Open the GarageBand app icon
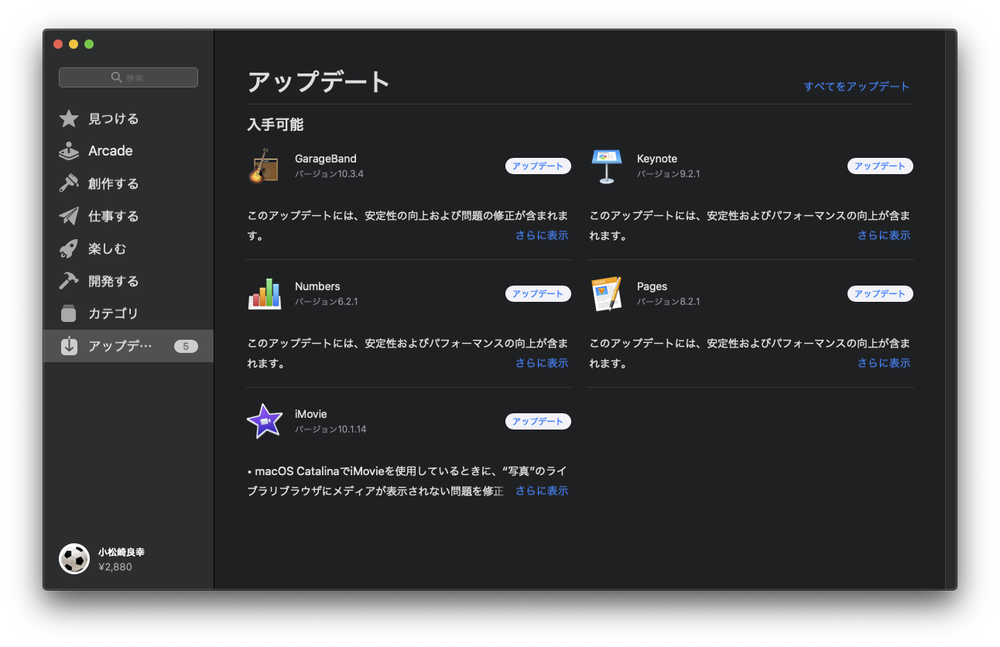1000x647 pixels. pyautogui.click(x=264, y=166)
